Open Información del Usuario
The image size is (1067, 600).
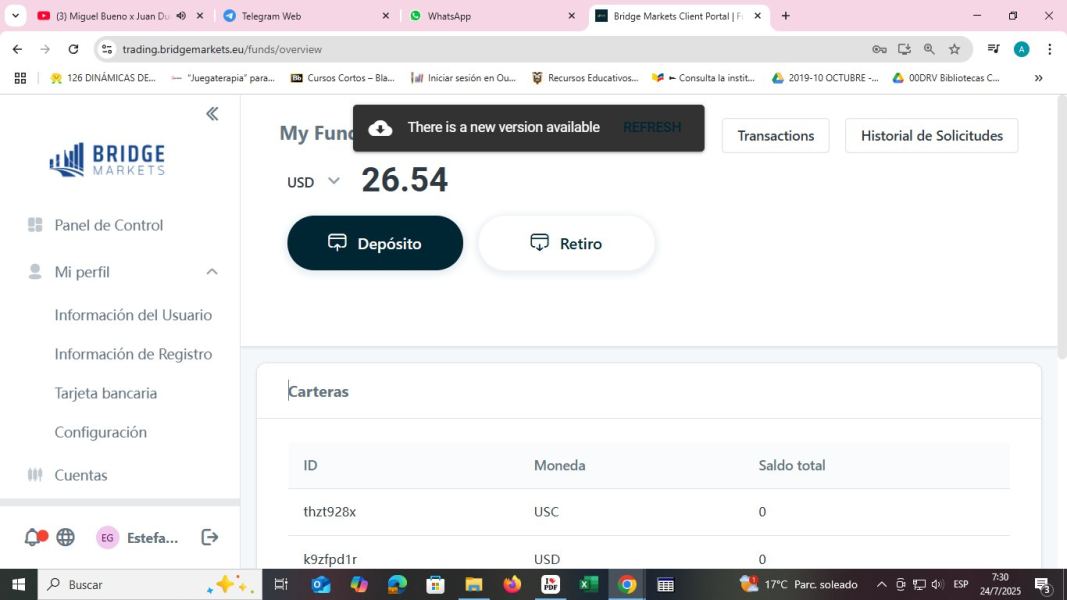(x=133, y=315)
